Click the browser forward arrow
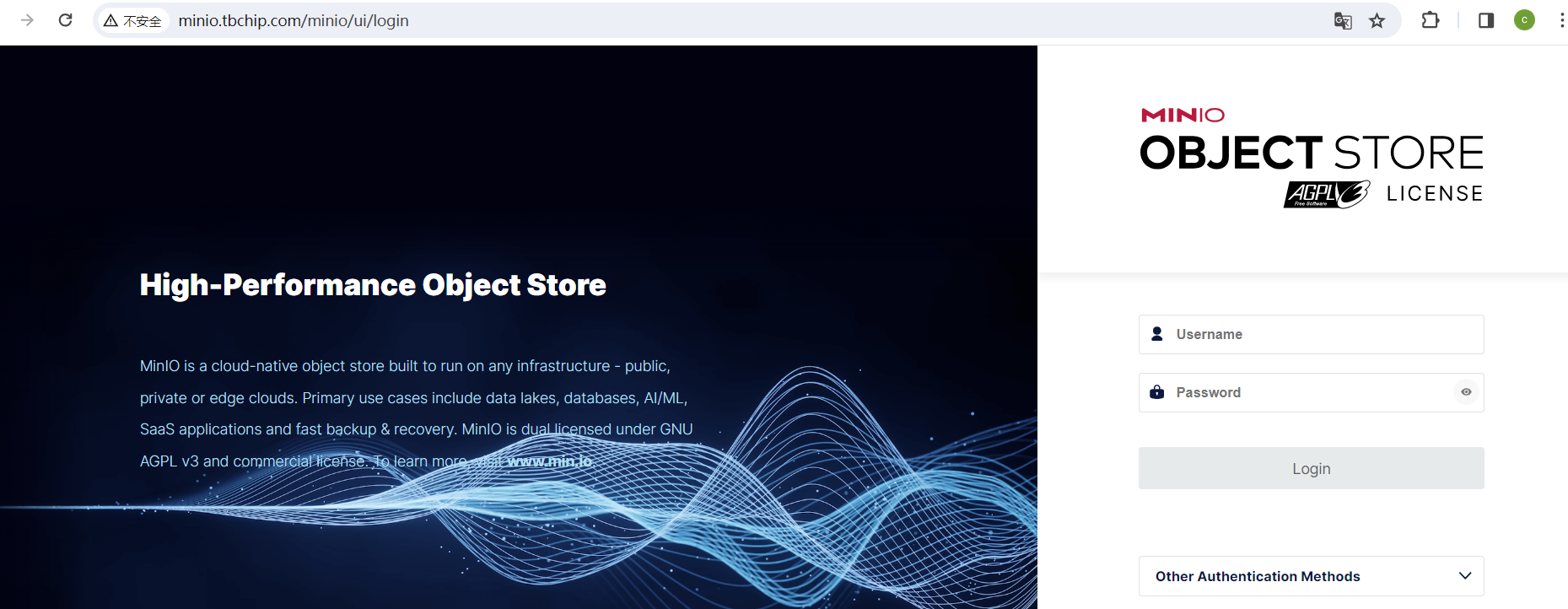The height and width of the screenshot is (609, 1568). pos(27,20)
